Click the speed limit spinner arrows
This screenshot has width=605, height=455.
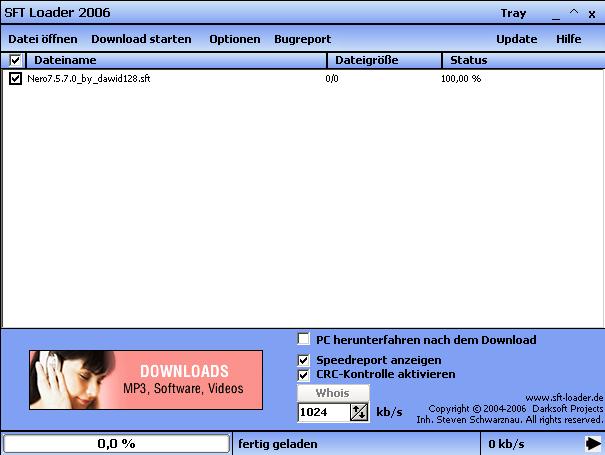(x=359, y=412)
